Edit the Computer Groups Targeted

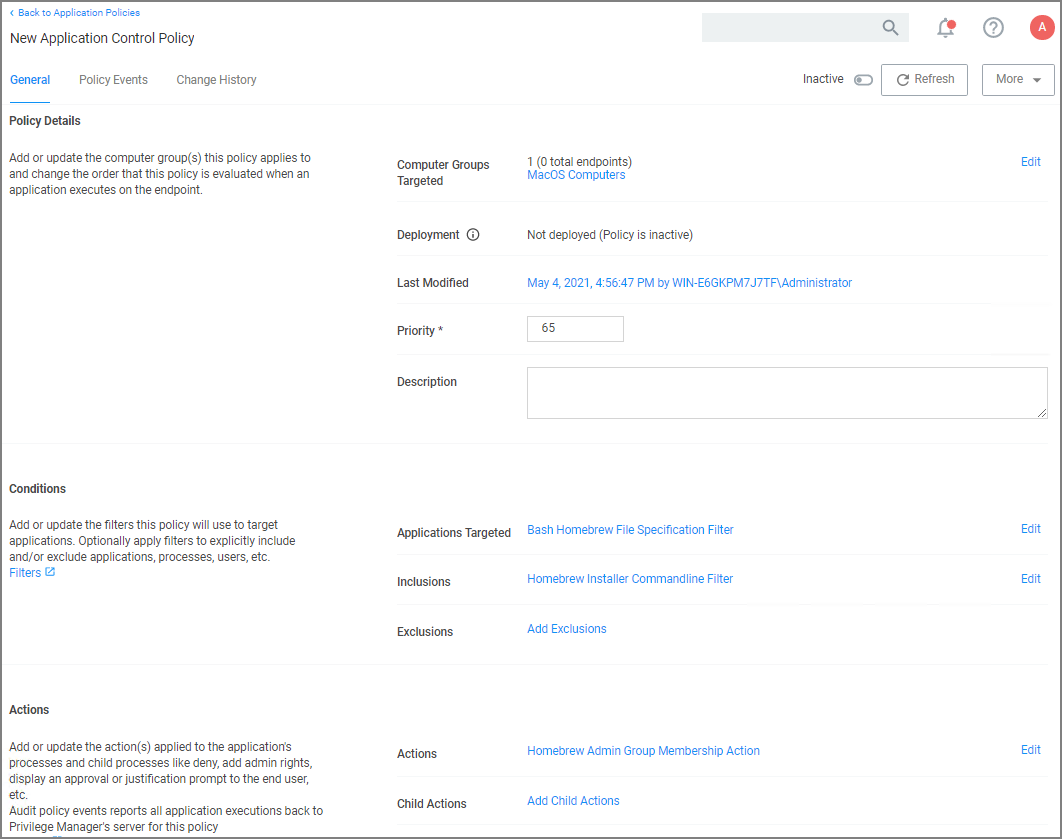click(1030, 162)
